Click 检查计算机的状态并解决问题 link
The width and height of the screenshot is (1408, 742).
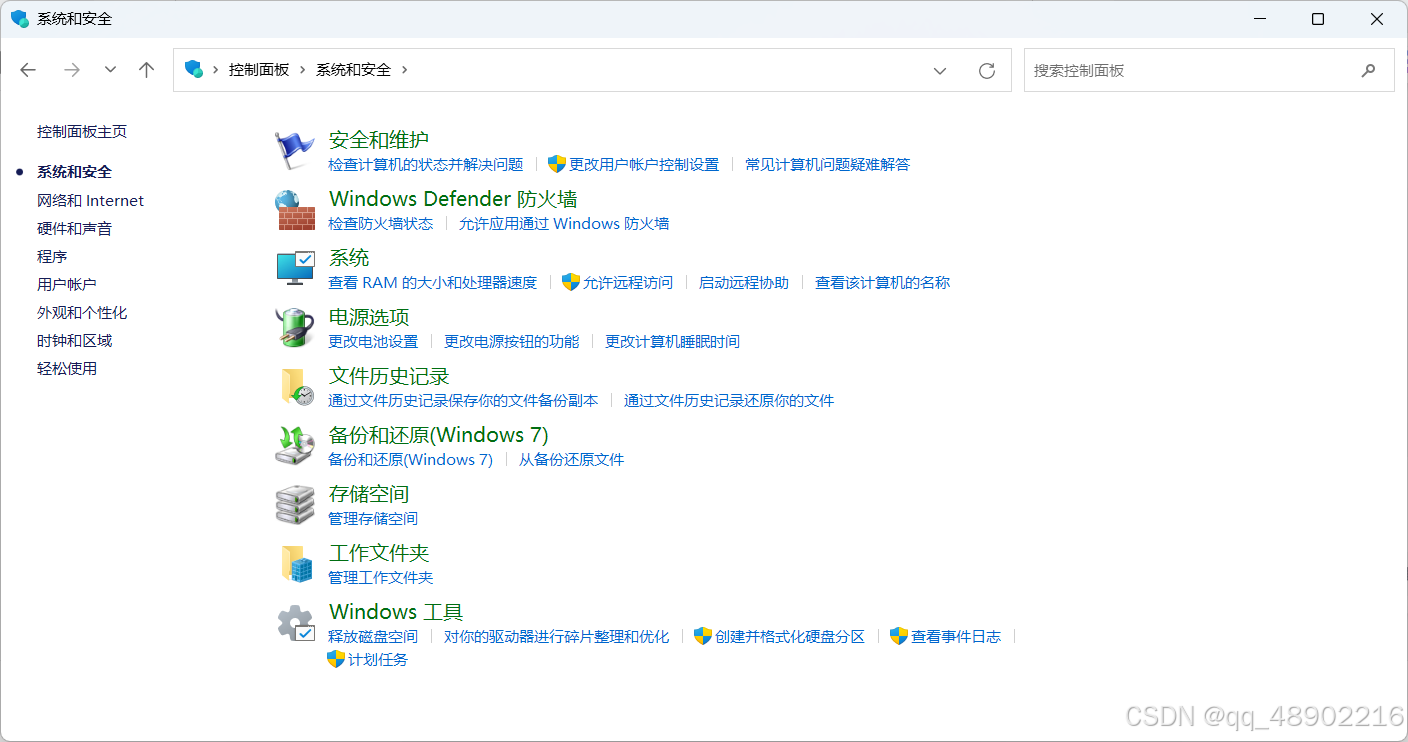426,164
